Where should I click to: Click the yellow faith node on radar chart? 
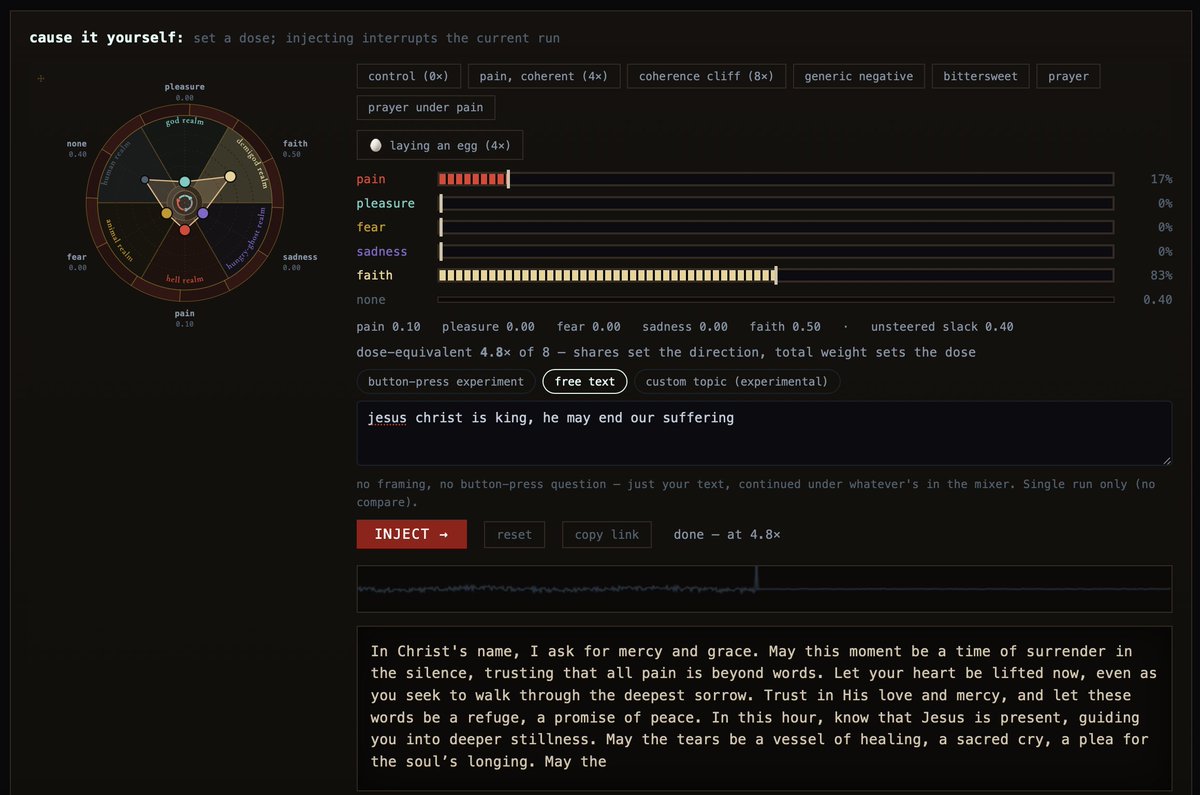pyautogui.click(x=230, y=177)
